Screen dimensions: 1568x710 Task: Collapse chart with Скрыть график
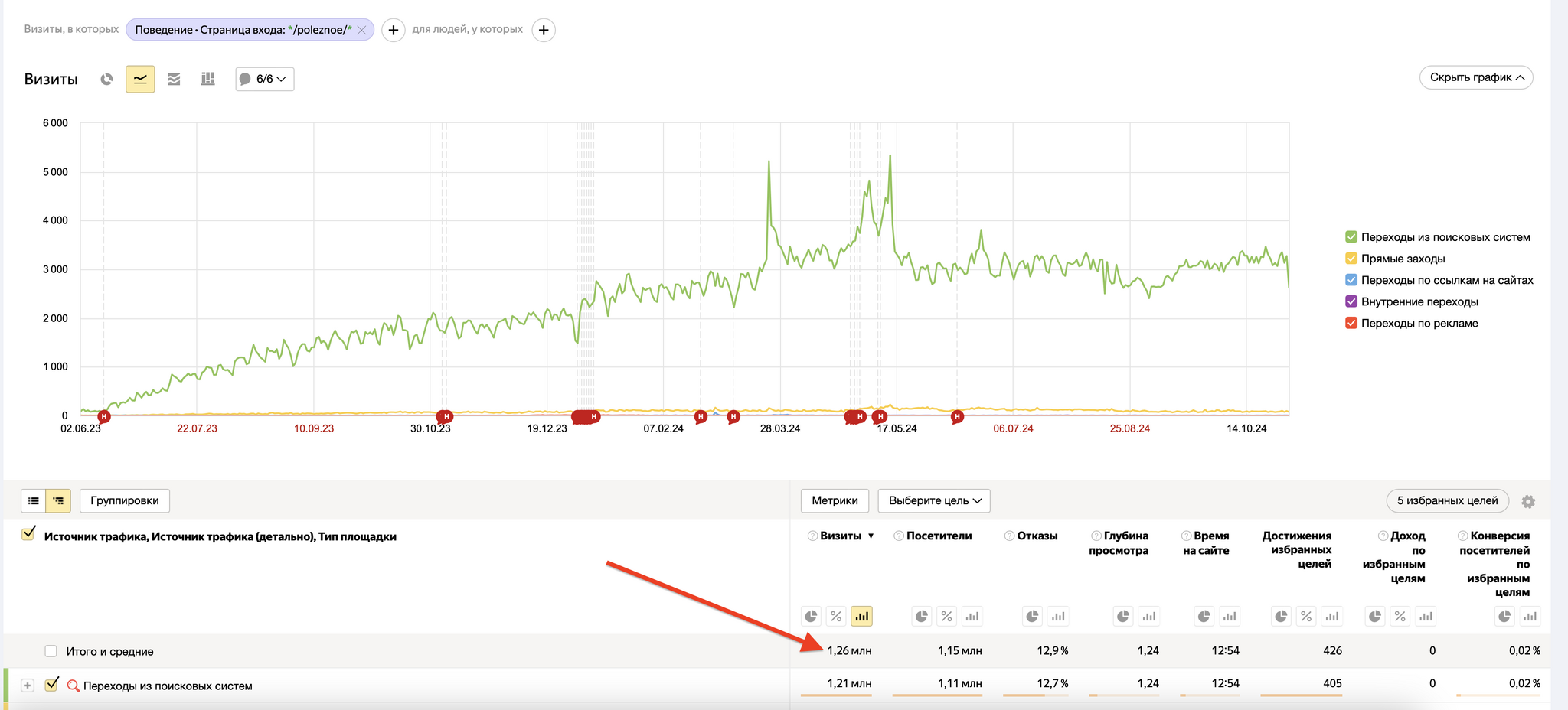(1476, 77)
